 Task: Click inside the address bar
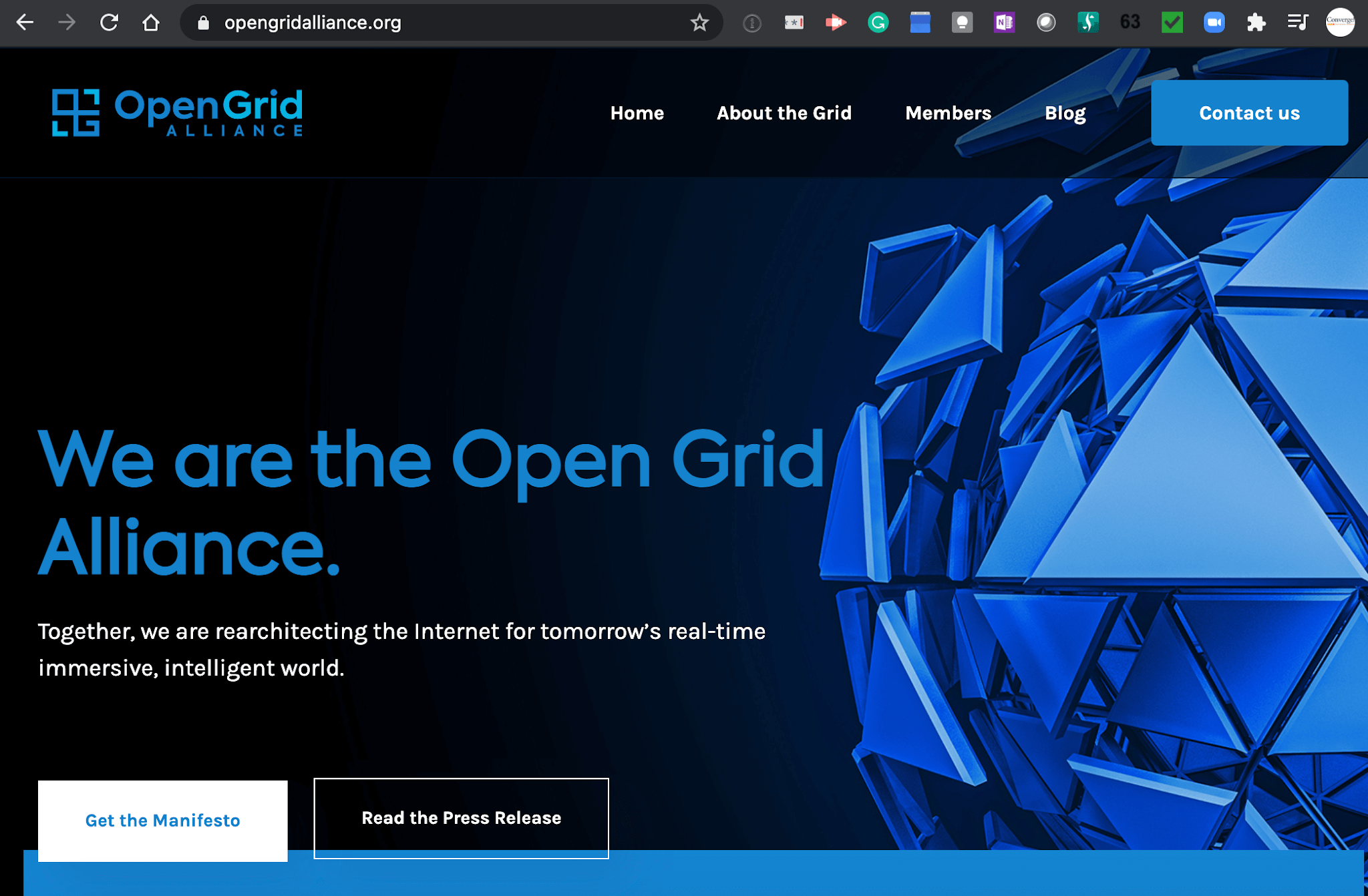(x=401, y=22)
